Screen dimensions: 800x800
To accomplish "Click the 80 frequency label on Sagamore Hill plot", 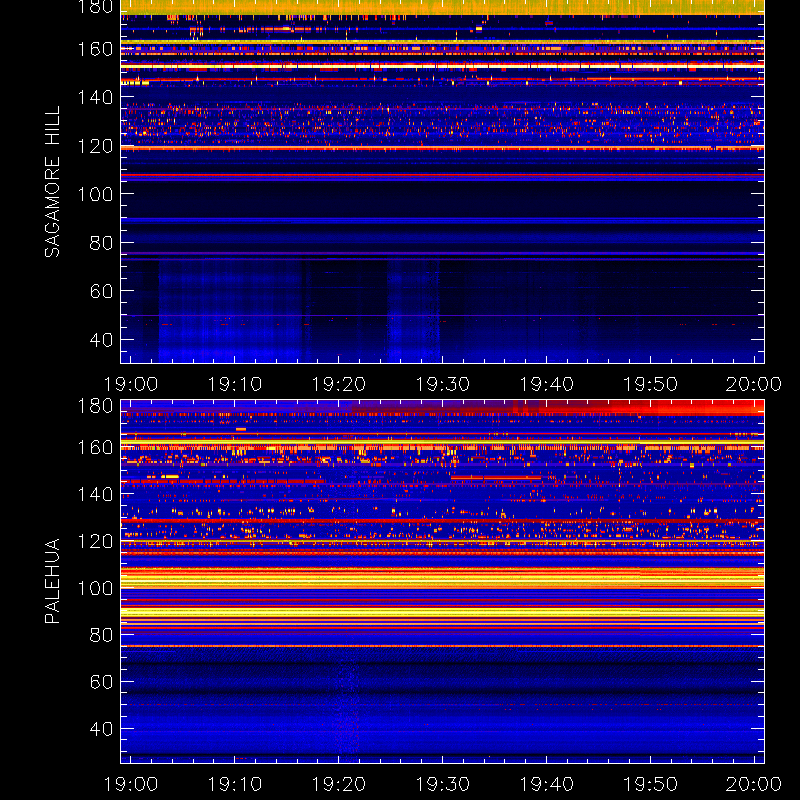I will coord(101,243).
